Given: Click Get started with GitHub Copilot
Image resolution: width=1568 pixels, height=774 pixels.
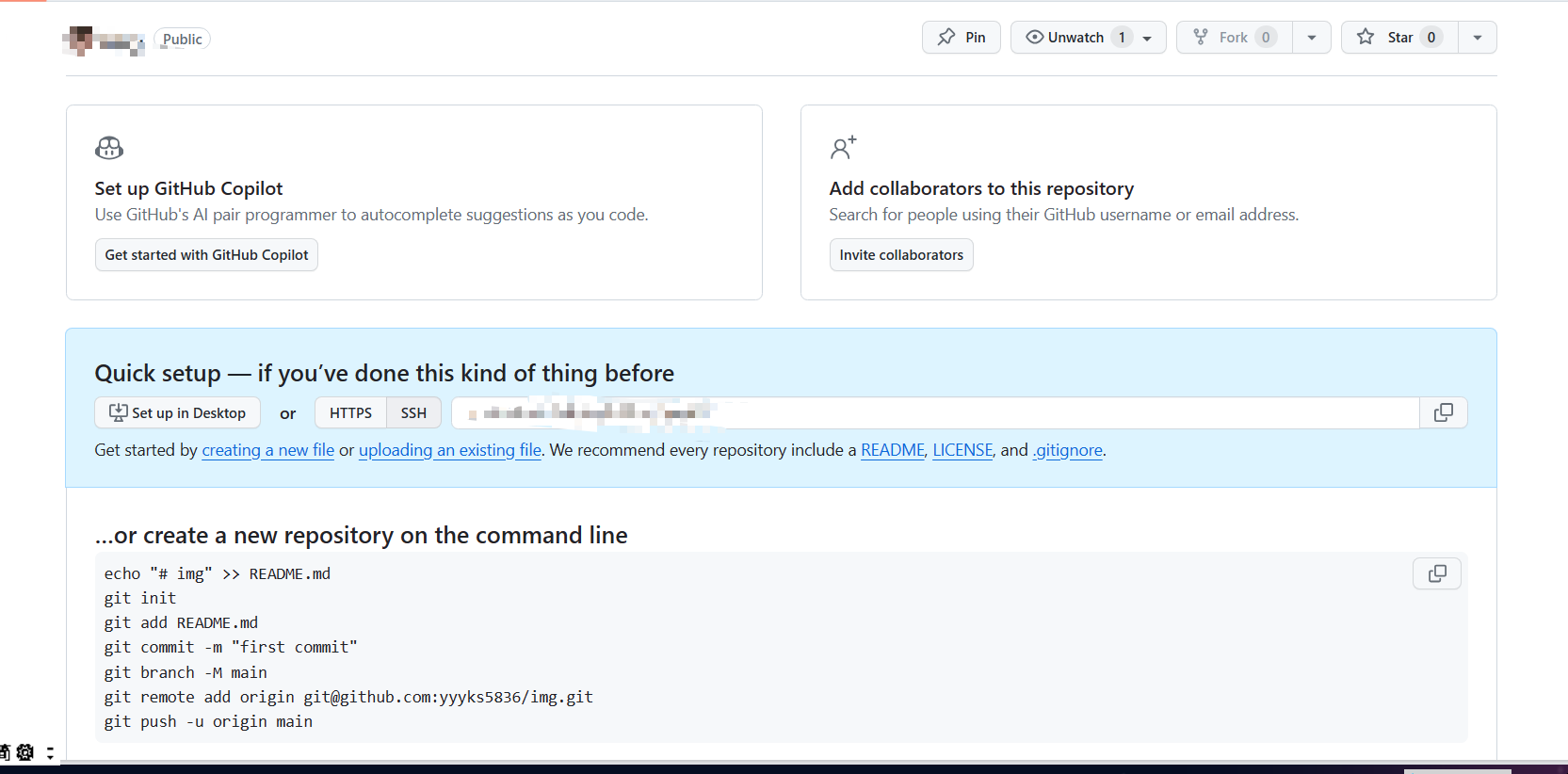Looking at the screenshot, I should (x=206, y=255).
